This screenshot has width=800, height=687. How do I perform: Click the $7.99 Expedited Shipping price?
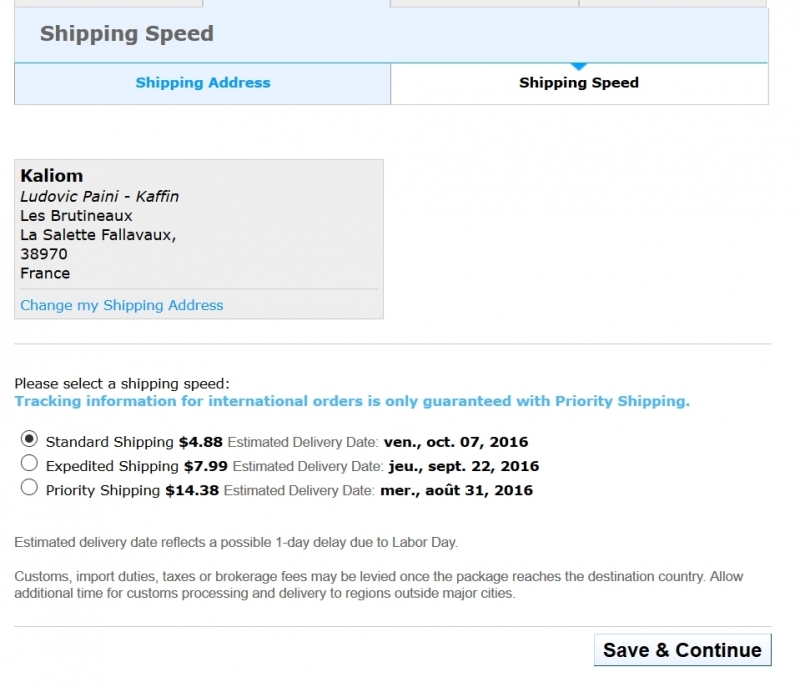[205, 466]
